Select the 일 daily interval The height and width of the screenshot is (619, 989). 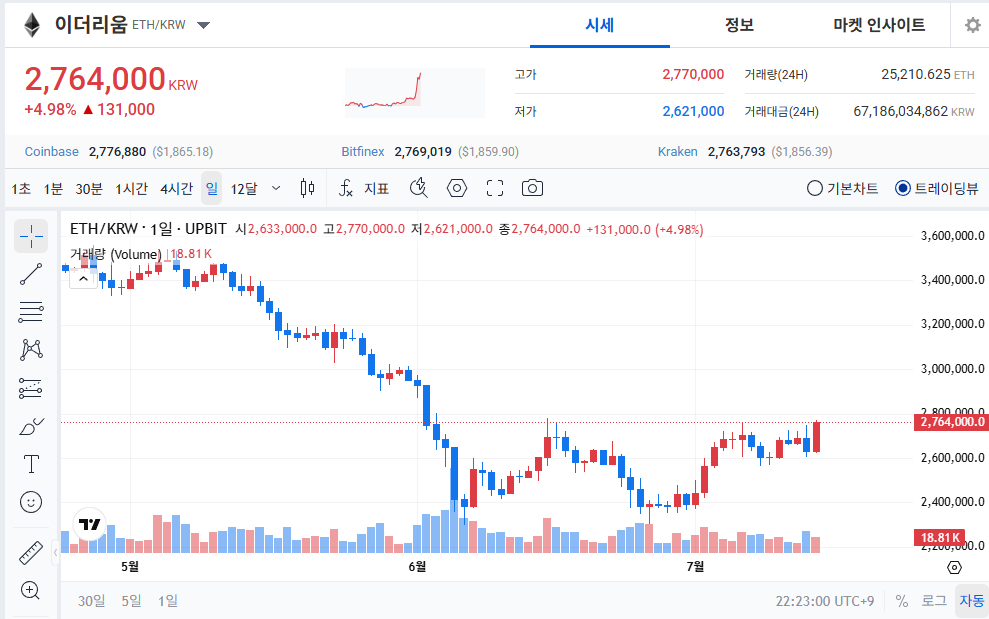tap(211, 188)
